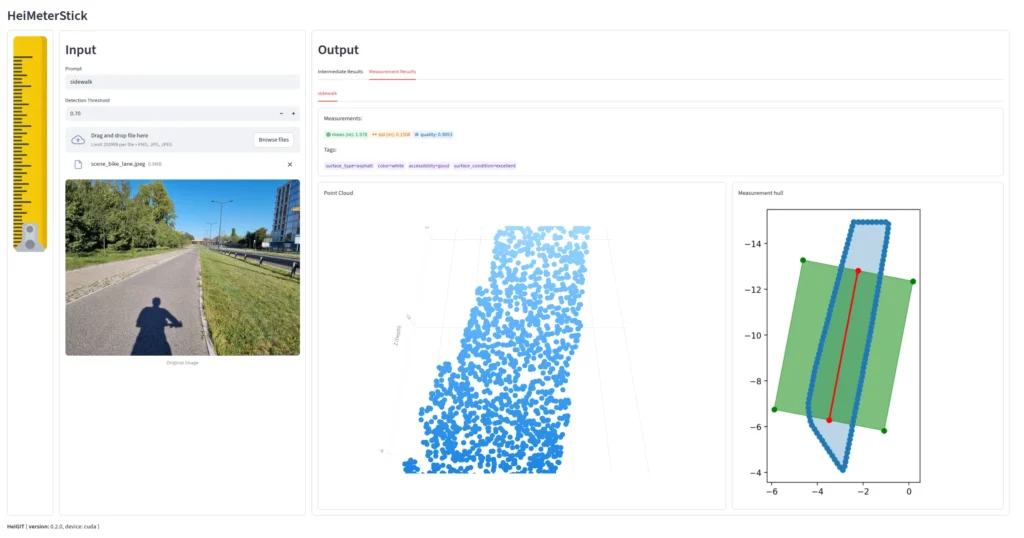Image resolution: width=1024 pixels, height=538 pixels.
Task: Click the Detection Threshold value 0.70
Action: click(170, 114)
